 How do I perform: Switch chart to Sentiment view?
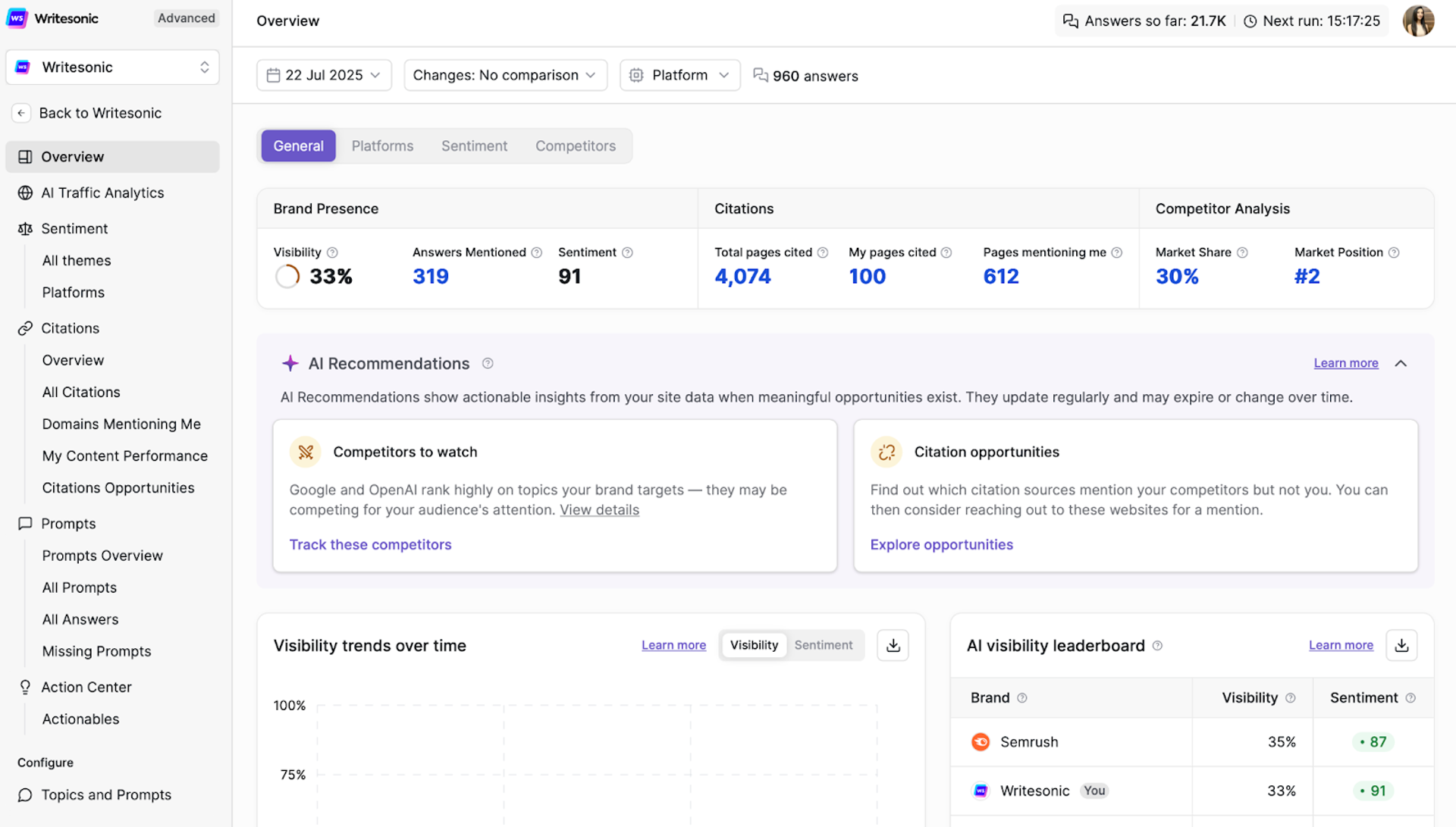point(824,645)
